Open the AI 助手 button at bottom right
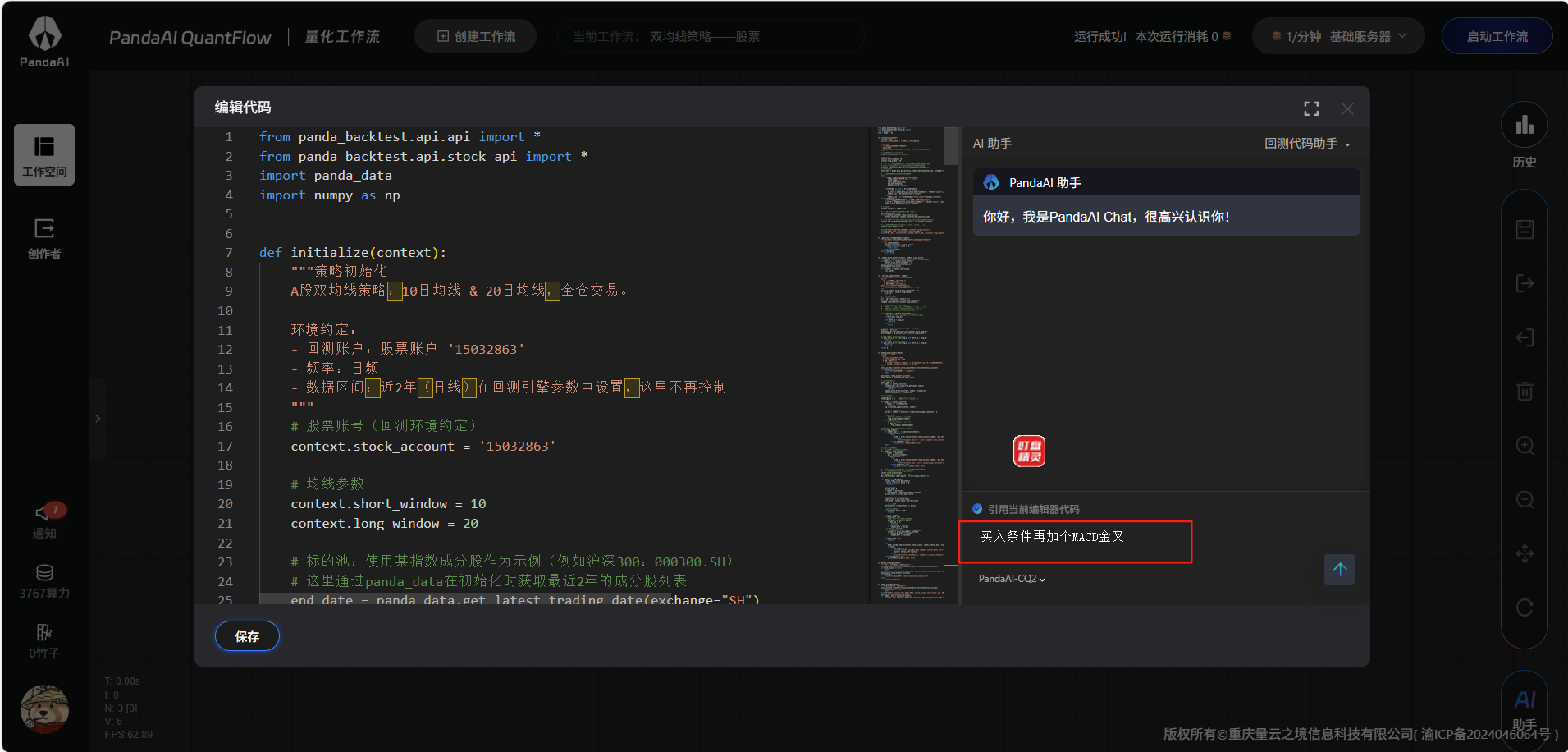 1525,708
